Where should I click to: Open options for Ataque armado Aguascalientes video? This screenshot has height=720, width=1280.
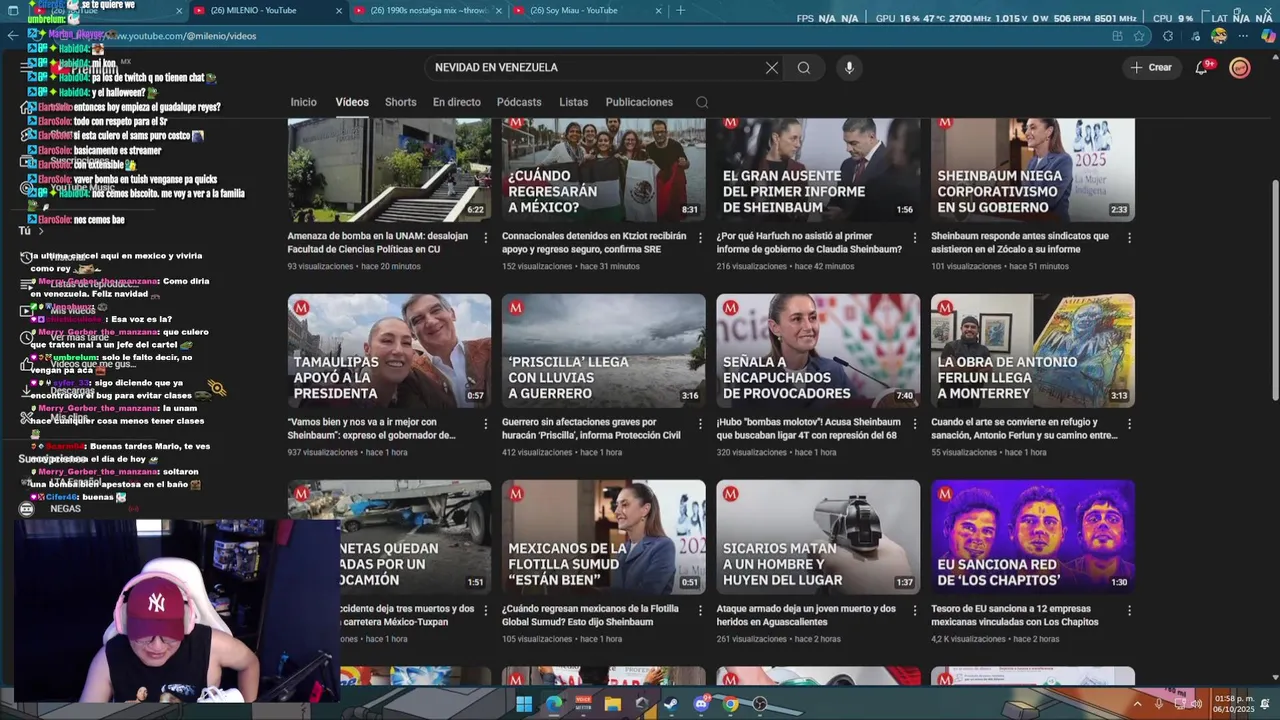(x=915, y=610)
